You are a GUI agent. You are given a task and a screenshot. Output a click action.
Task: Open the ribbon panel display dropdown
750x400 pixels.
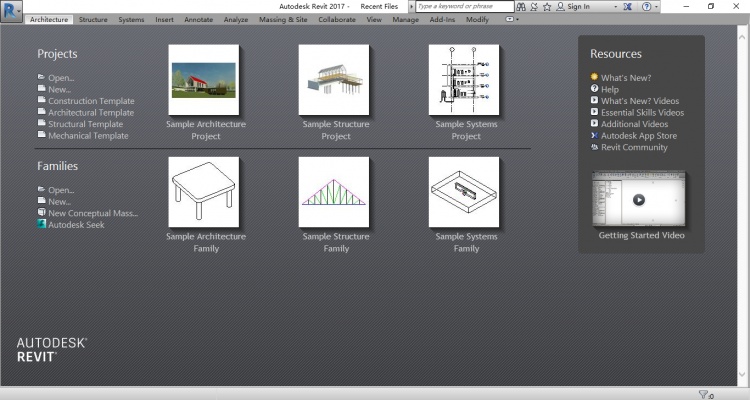512,19
